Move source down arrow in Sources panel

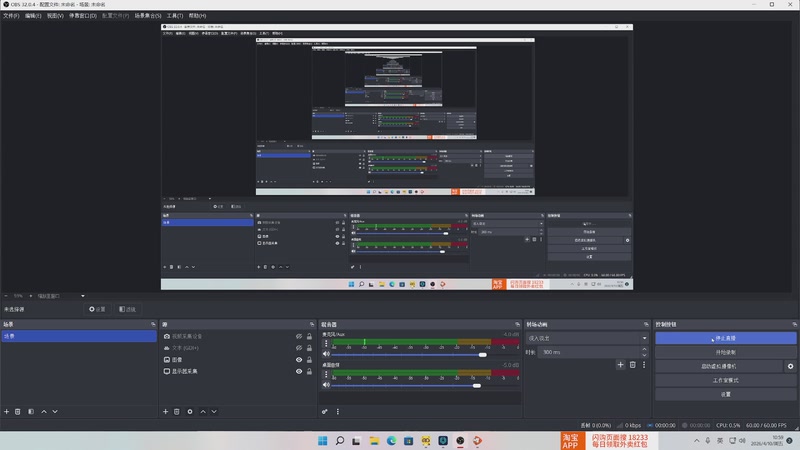[x=214, y=412]
